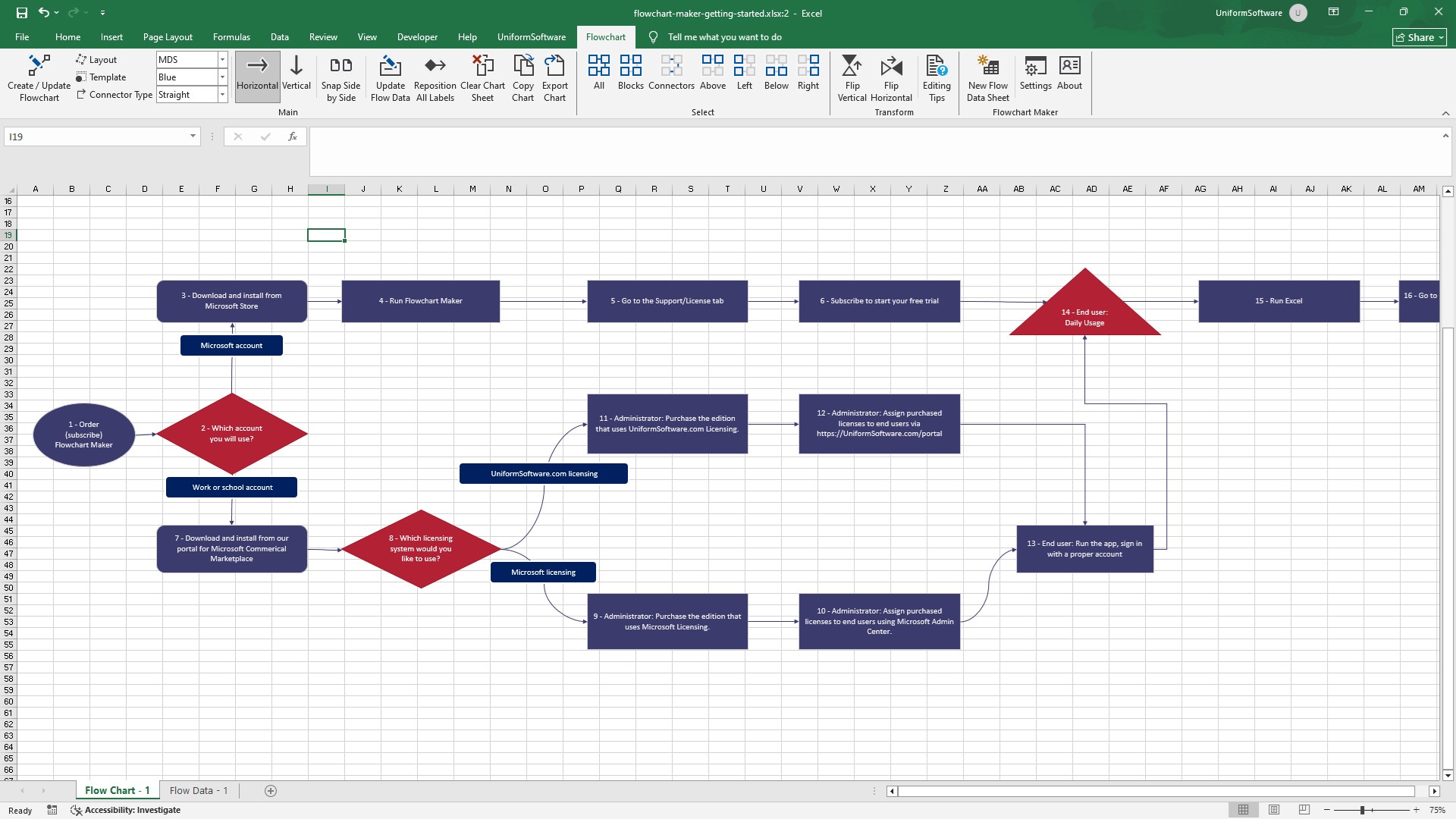Click the zoom slider handle
This screenshot has width=1456, height=819.
1362,810
